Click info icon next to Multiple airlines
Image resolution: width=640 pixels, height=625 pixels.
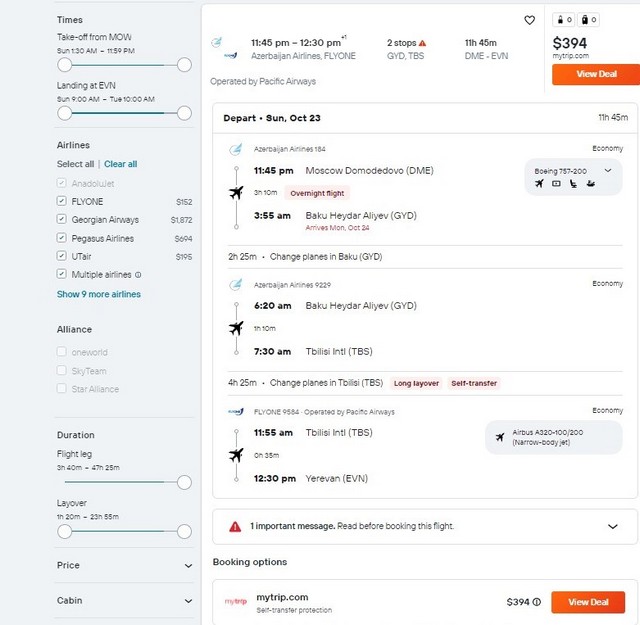(x=138, y=275)
